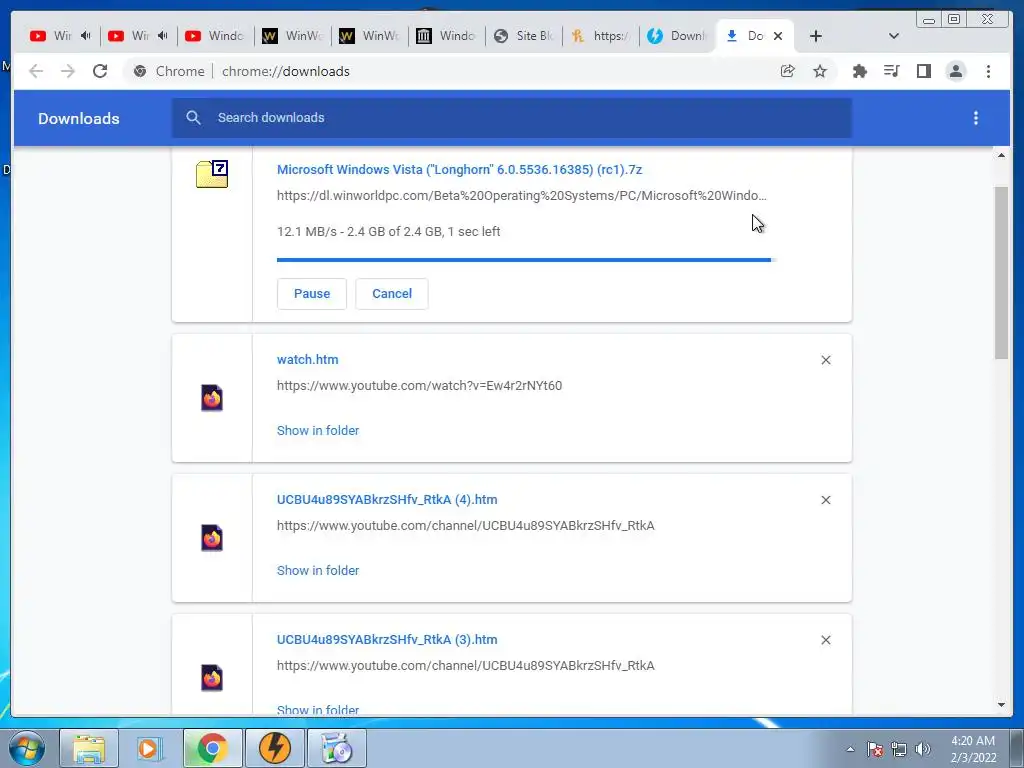1024x768 pixels.
Task: Pause the Windows Vista download
Action: (x=312, y=294)
